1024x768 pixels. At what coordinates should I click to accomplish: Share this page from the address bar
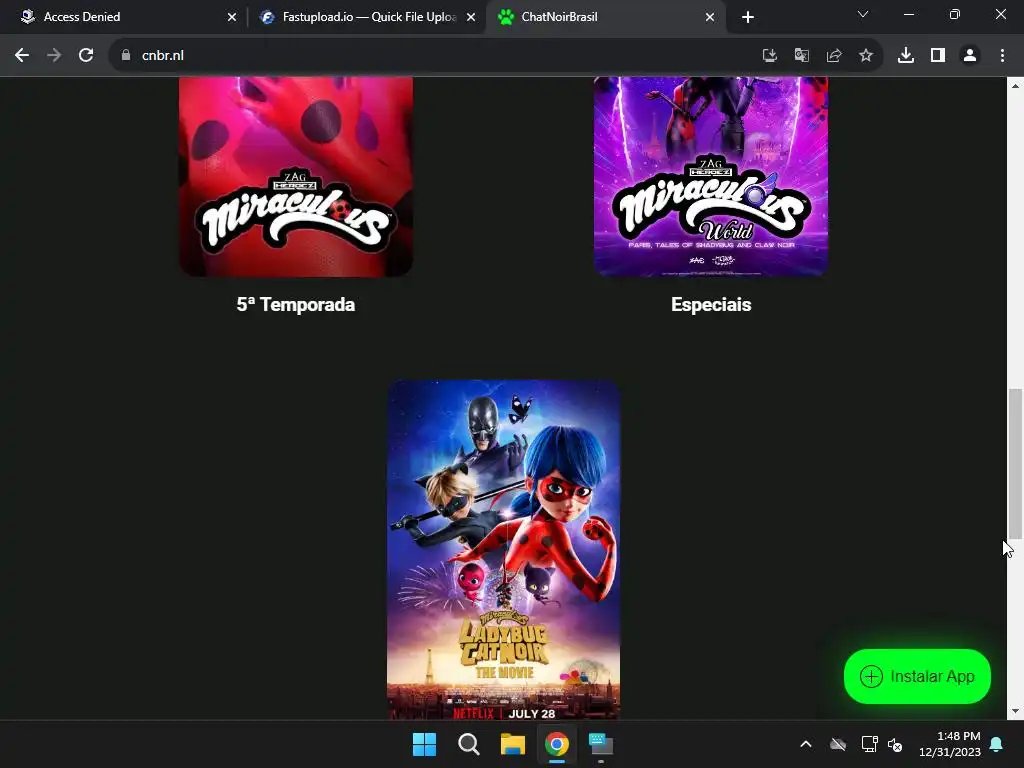click(x=834, y=56)
